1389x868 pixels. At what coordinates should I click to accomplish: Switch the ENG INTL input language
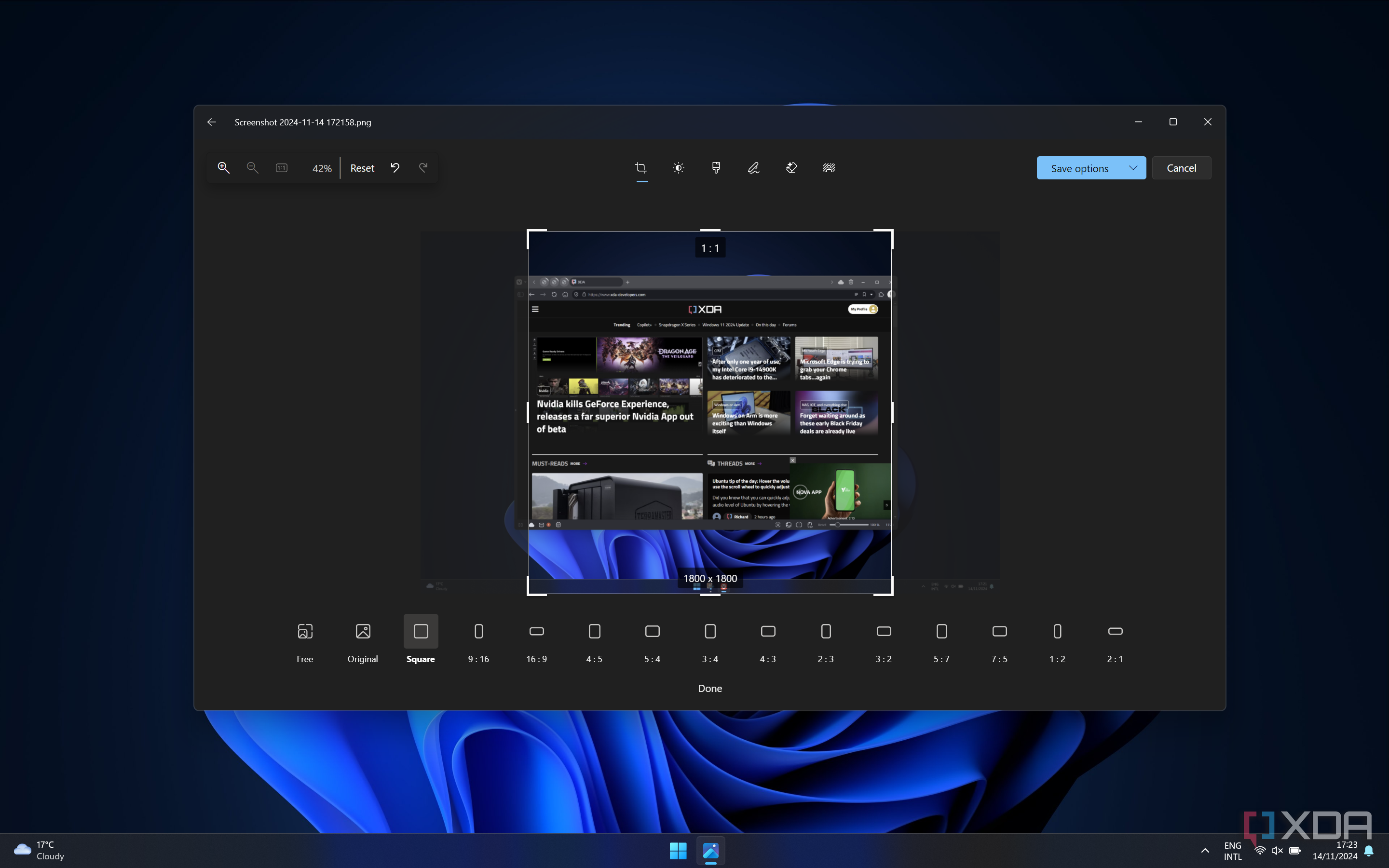coord(1232,851)
